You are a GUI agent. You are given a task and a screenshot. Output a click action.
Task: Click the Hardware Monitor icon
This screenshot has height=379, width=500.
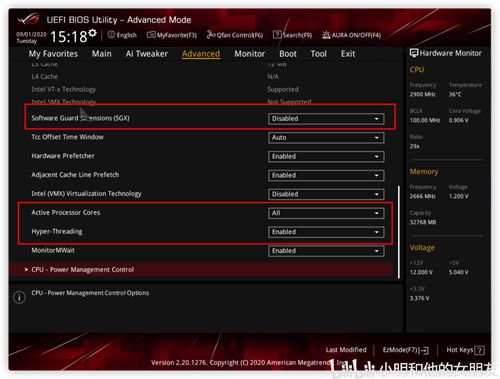[x=414, y=53]
